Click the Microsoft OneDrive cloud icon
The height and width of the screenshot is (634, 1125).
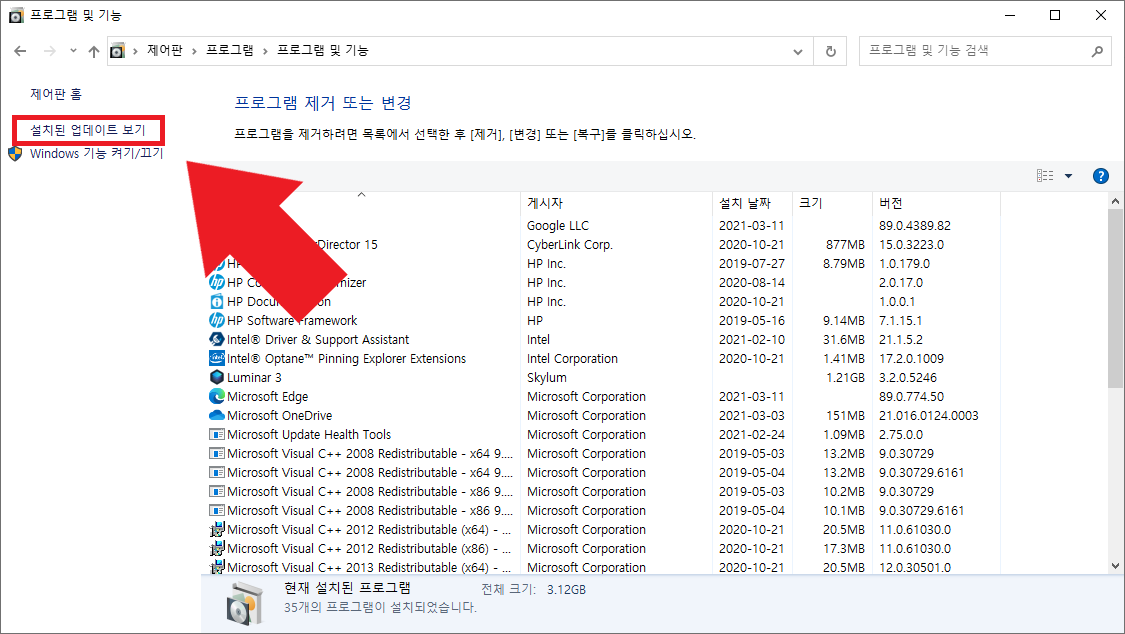tap(217, 416)
